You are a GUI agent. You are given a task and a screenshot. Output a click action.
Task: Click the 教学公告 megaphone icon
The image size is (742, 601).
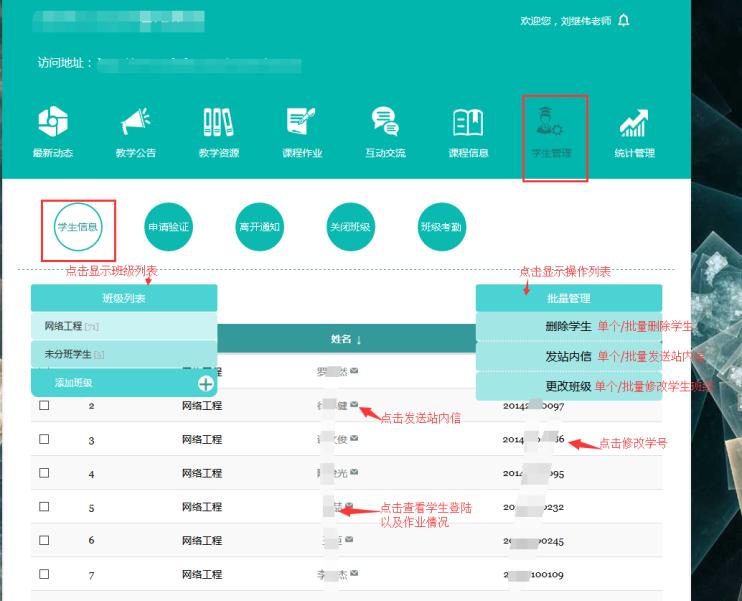tap(135, 124)
